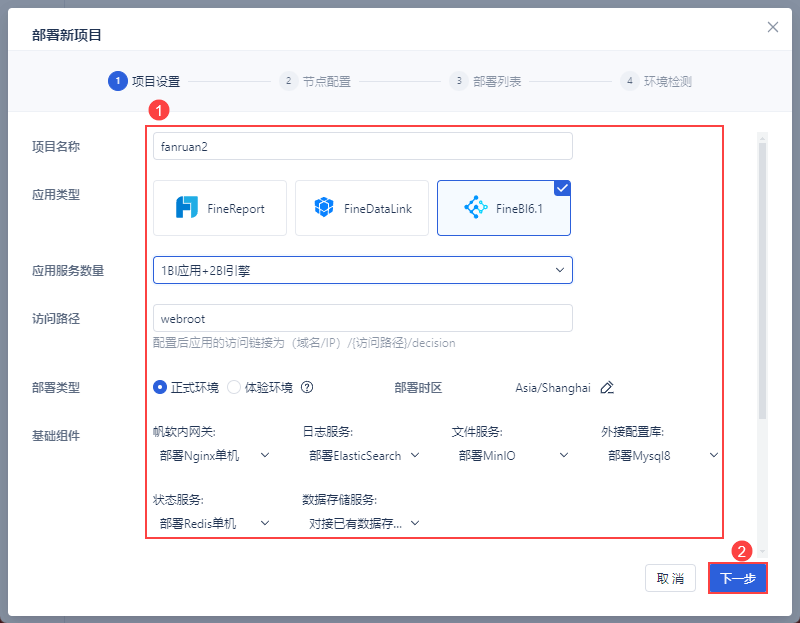Edit the Asia/Shanghai time zone with pencil icon

point(607,387)
